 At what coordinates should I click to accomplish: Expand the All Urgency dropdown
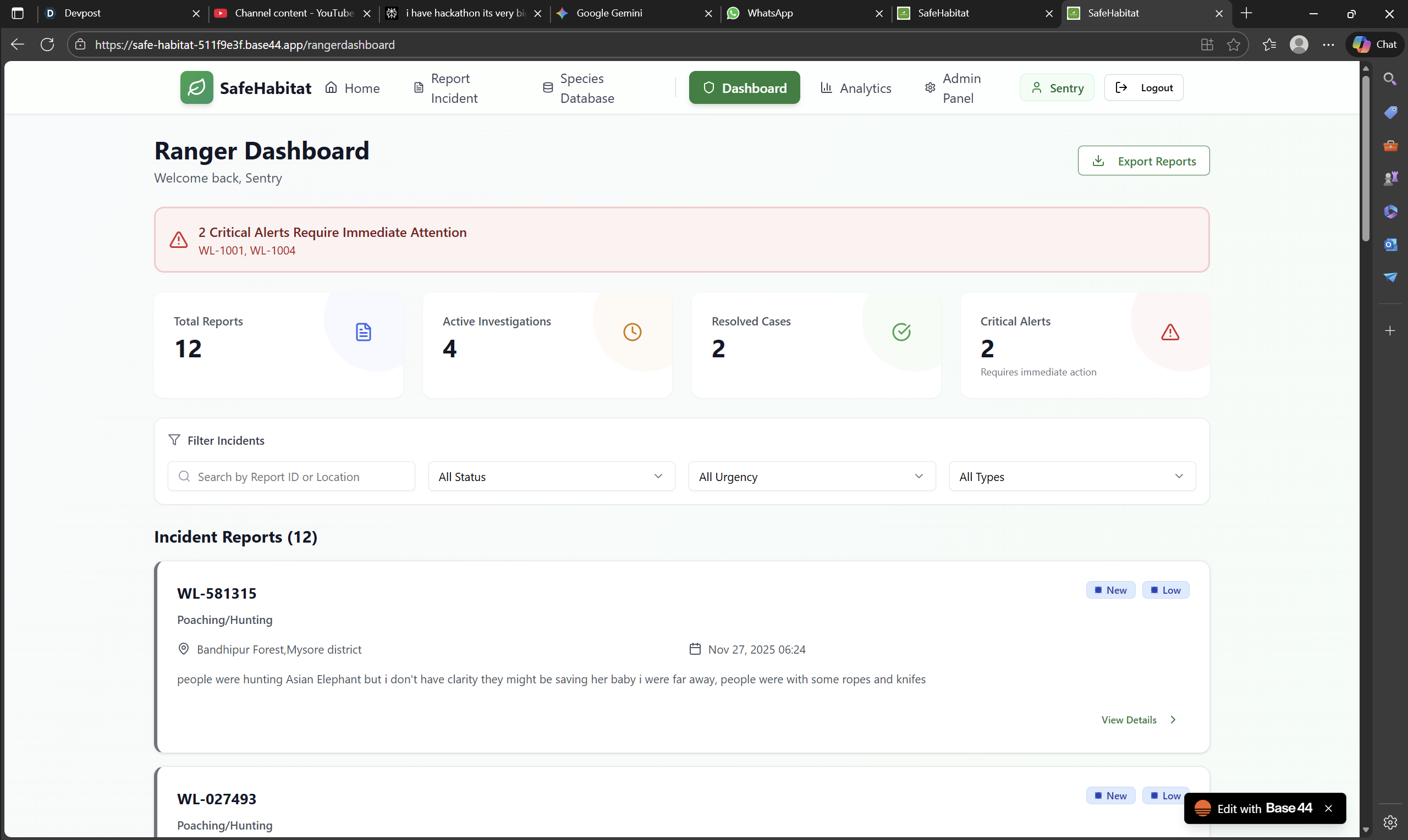[811, 477]
